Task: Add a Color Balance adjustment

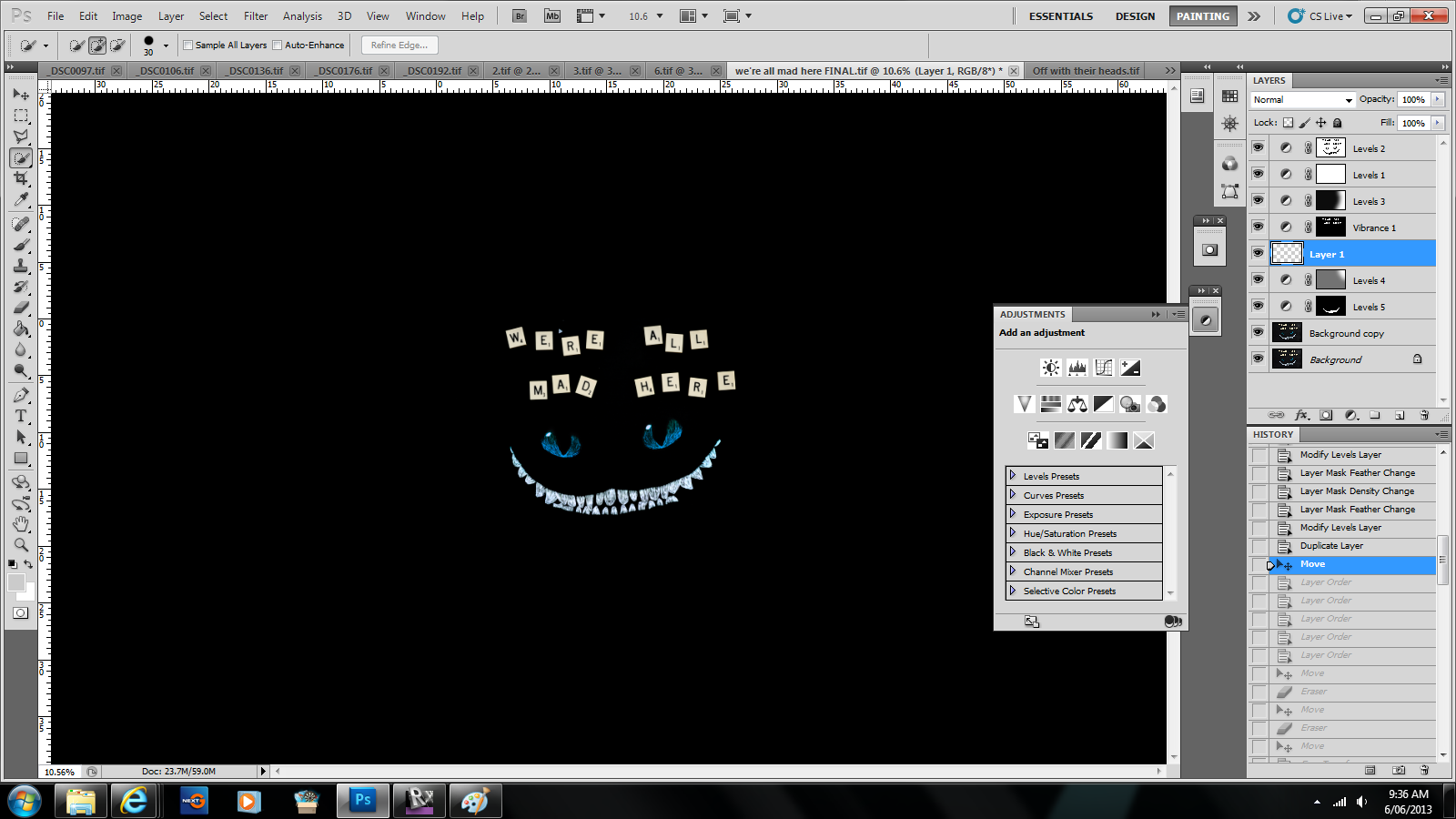Action: 1077,404
